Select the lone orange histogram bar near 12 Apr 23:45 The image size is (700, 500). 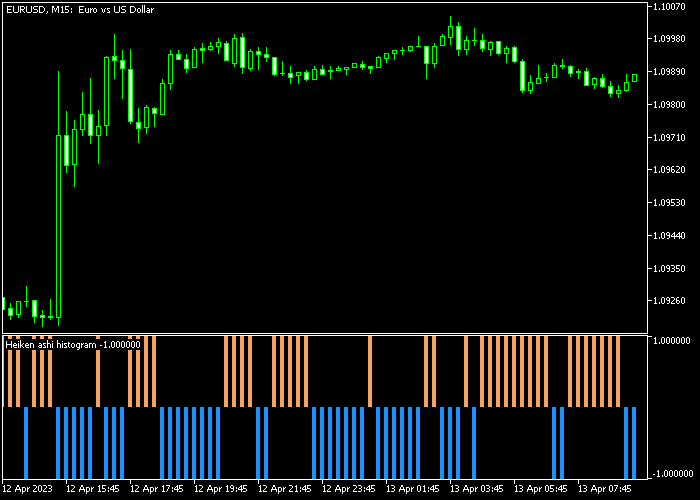[370, 371]
